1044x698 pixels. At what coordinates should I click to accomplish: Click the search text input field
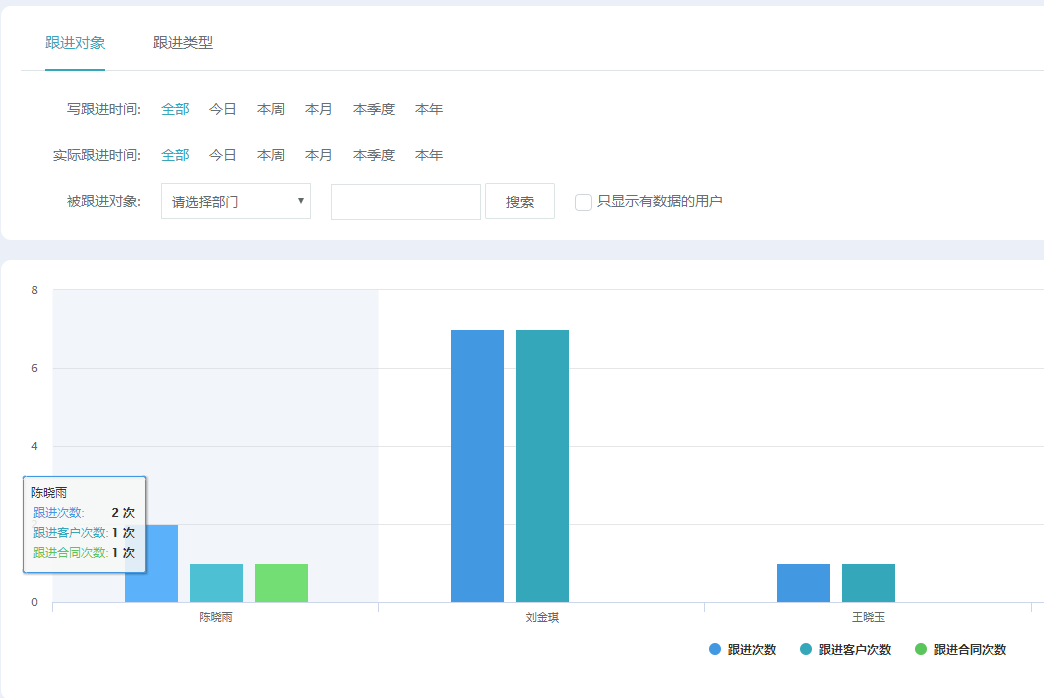[x=405, y=201]
